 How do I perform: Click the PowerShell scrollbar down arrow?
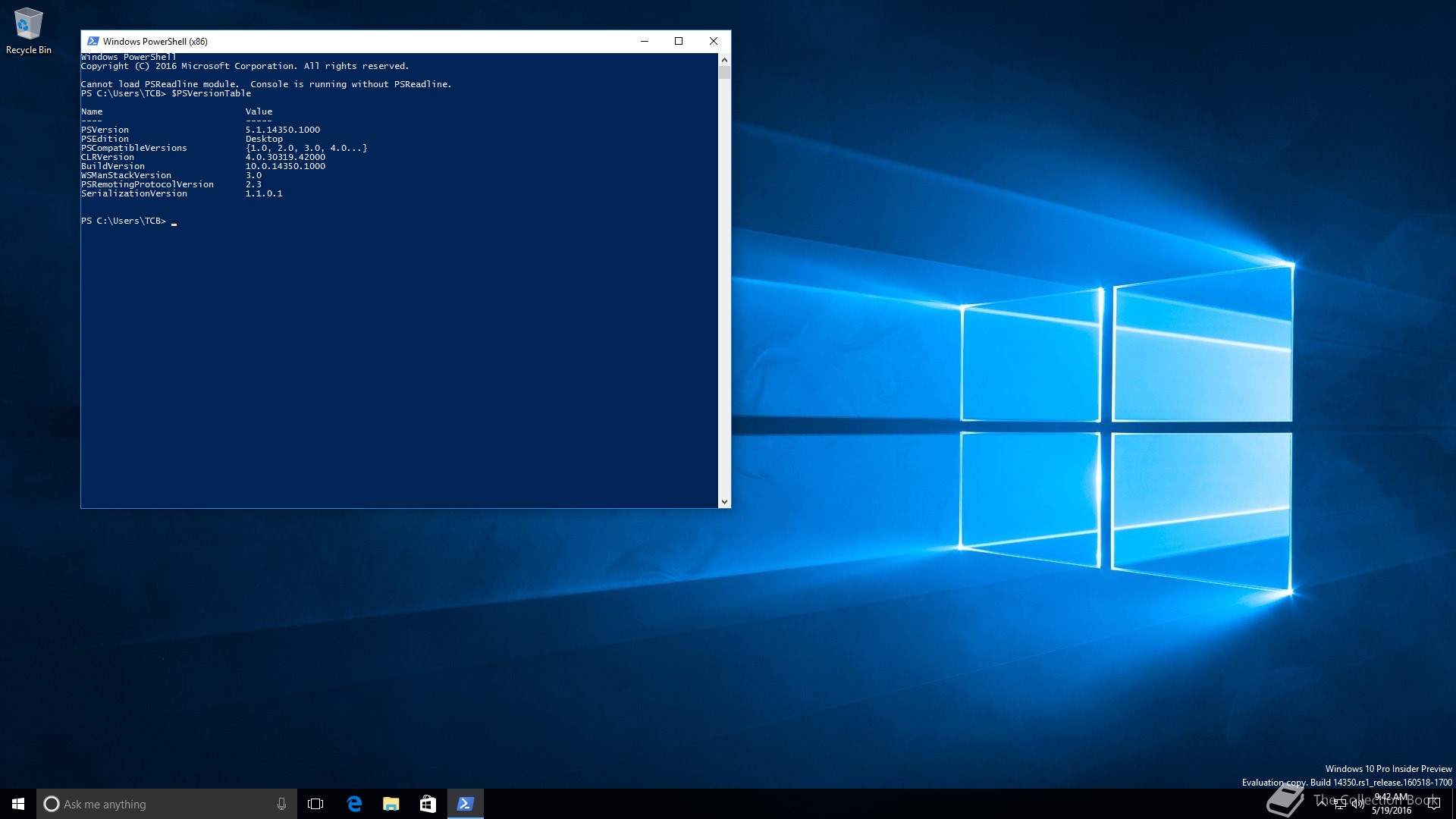point(724,501)
